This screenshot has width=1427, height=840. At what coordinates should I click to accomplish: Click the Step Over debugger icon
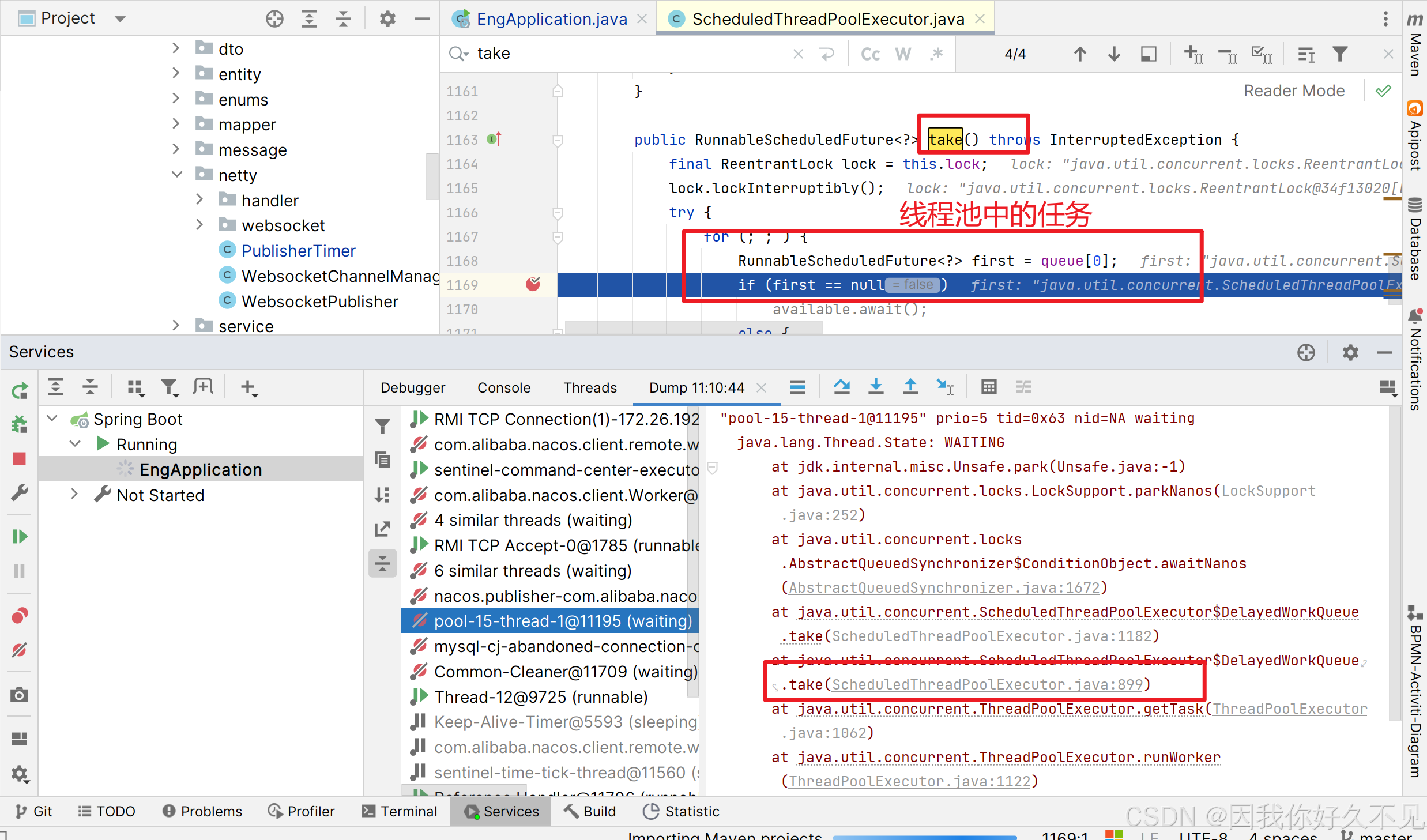pyautogui.click(x=841, y=387)
